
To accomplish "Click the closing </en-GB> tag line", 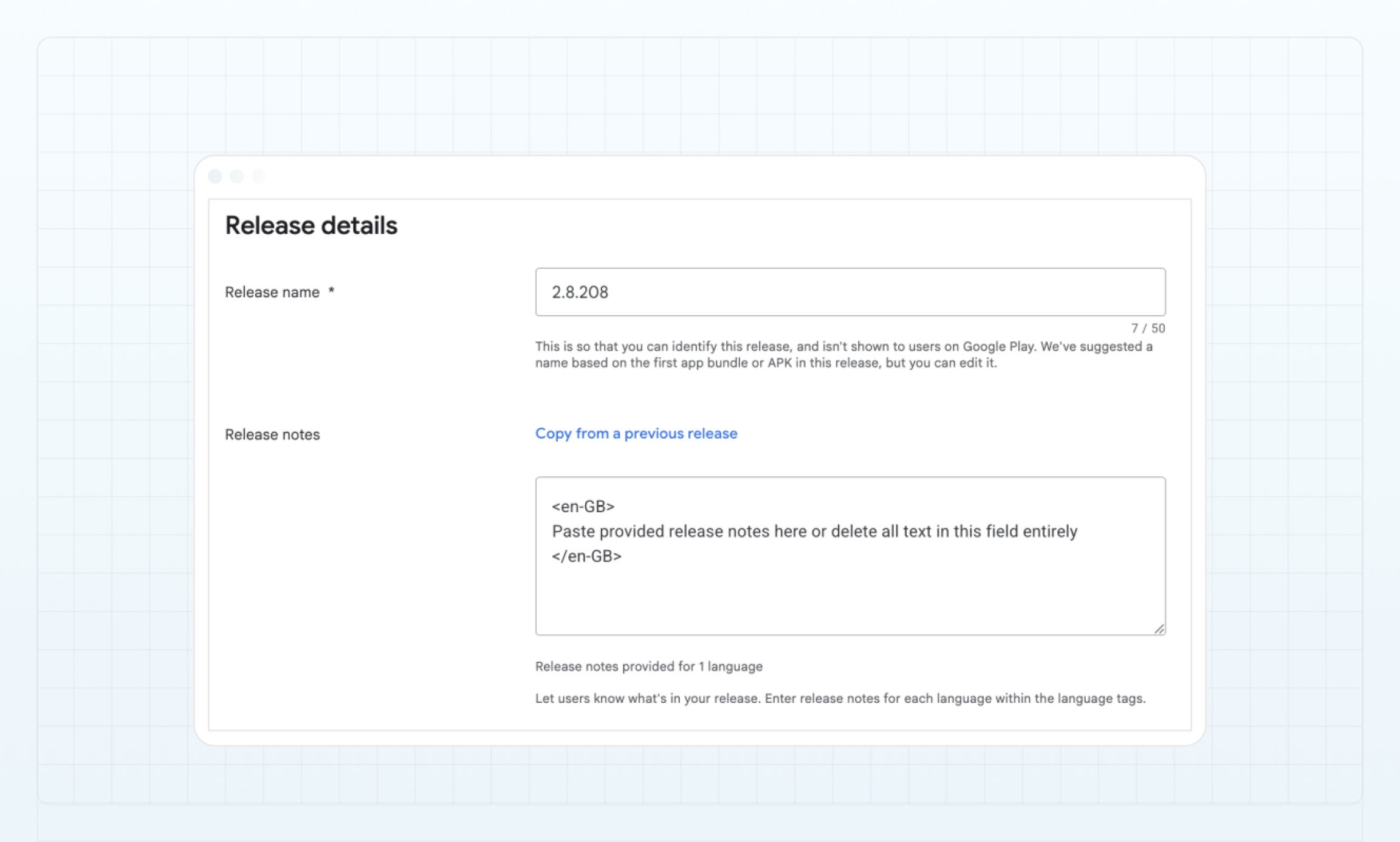I will [586, 556].
